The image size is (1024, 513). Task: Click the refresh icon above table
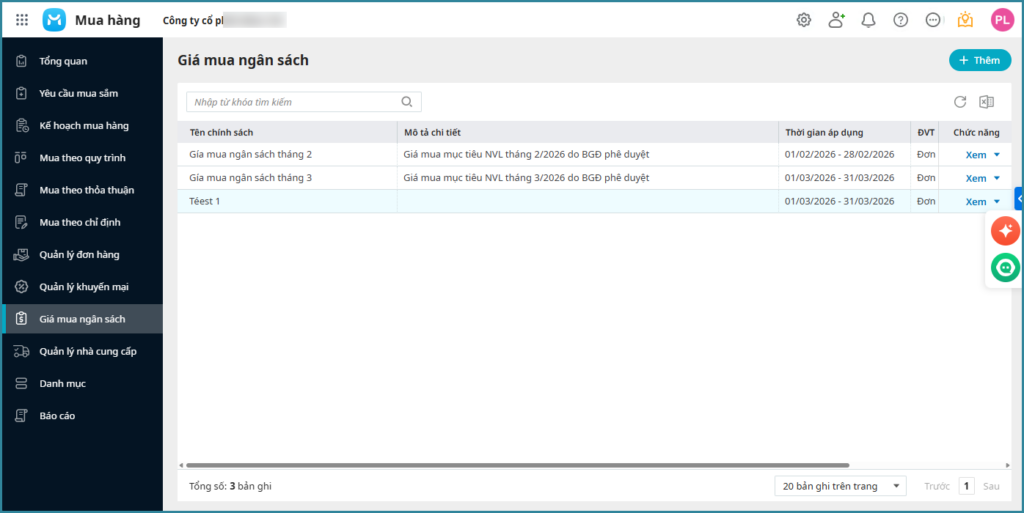[x=960, y=102]
